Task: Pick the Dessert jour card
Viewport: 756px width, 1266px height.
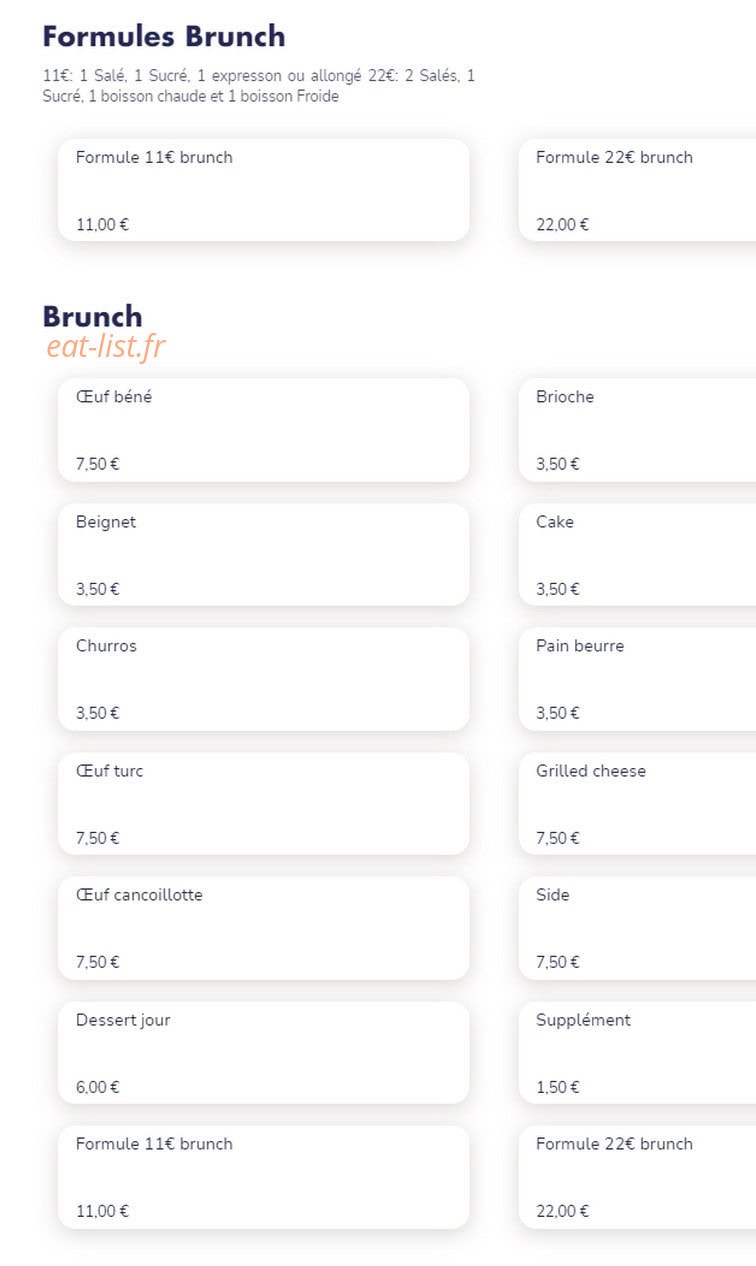Action: [x=263, y=1053]
